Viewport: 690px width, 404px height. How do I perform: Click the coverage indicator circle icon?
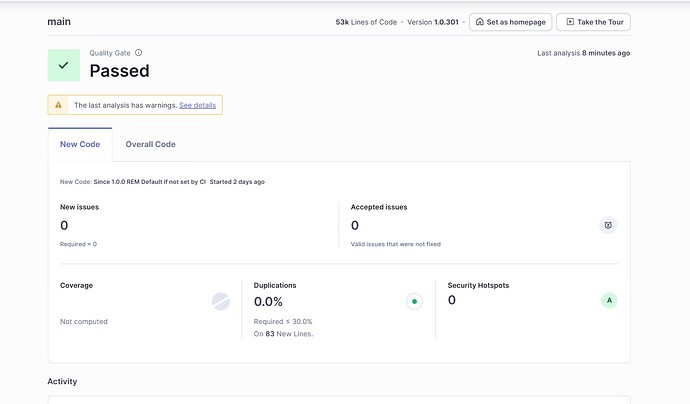click(x=221, y=301)
